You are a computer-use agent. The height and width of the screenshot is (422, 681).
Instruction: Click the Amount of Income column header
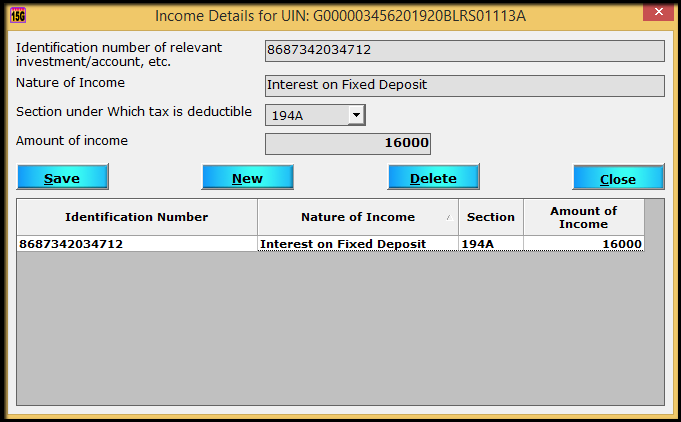(x=584, y=217)
